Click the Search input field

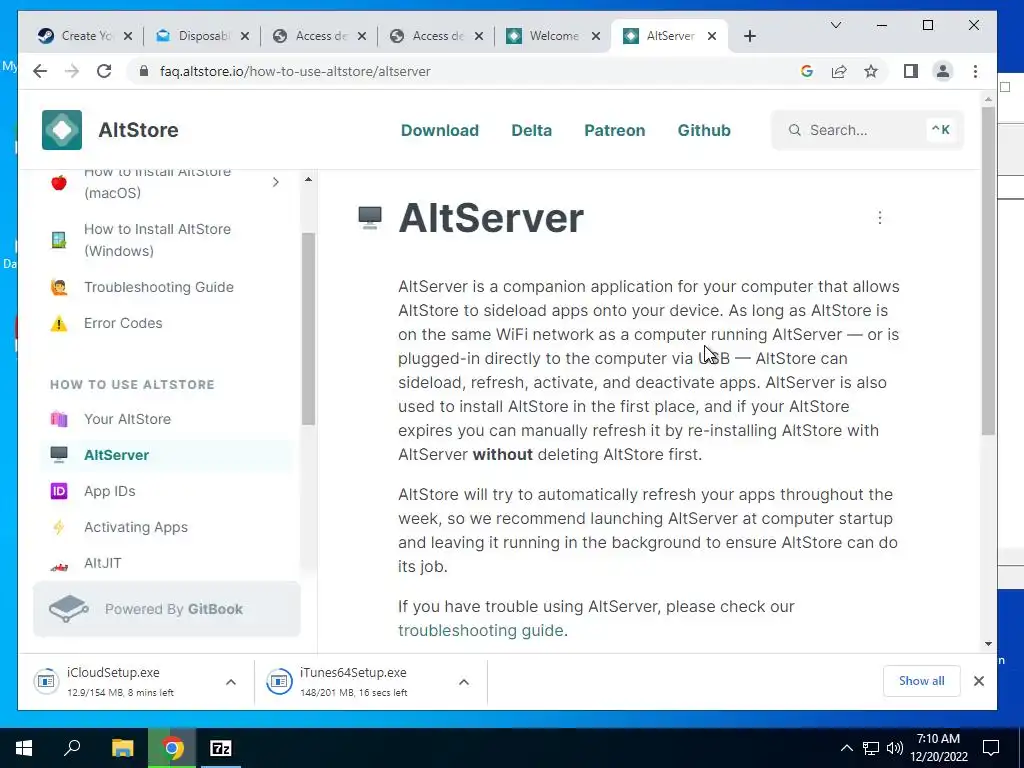coord(867,130)
